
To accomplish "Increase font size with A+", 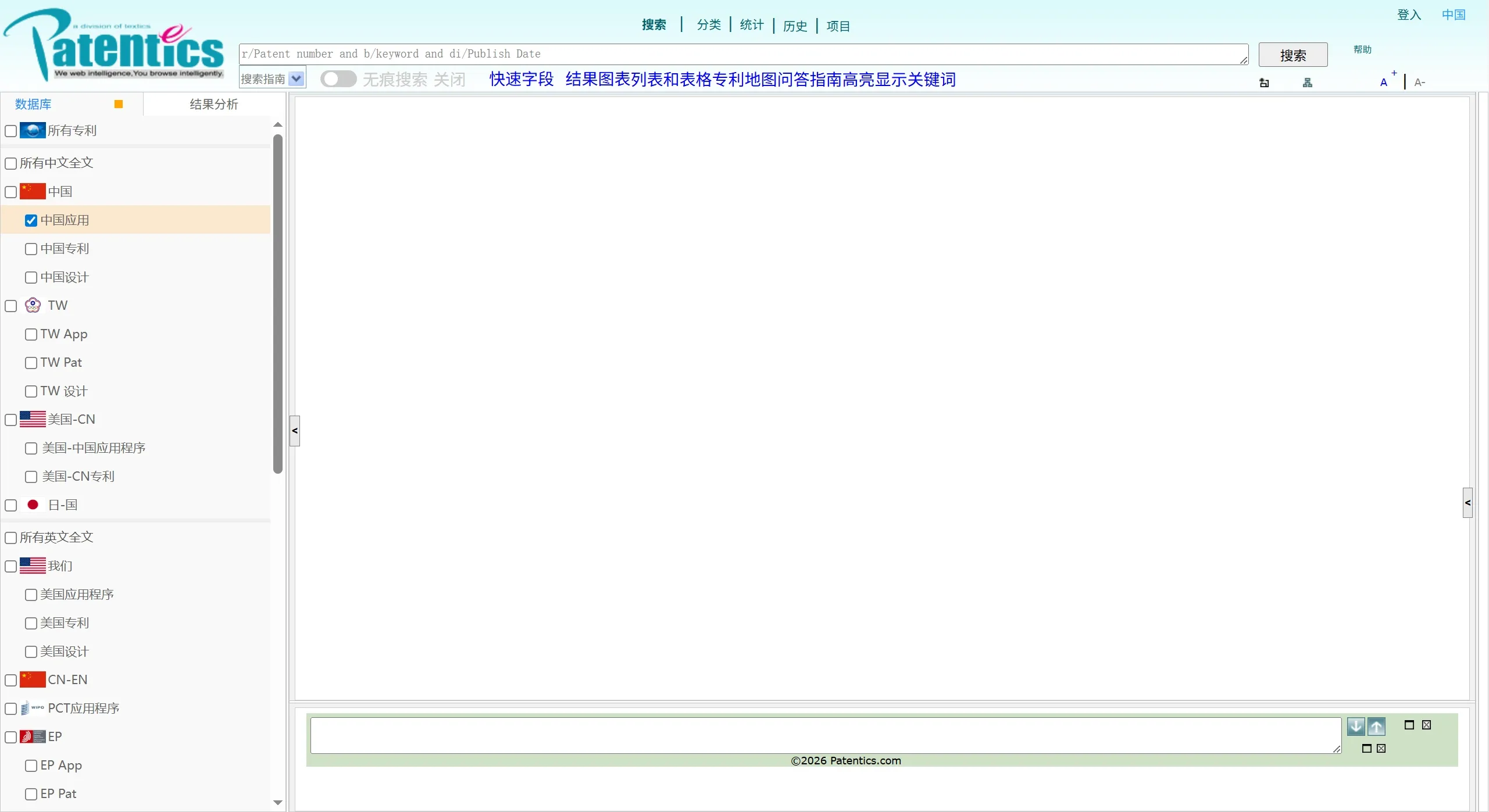I will (x=1388, y=80).
